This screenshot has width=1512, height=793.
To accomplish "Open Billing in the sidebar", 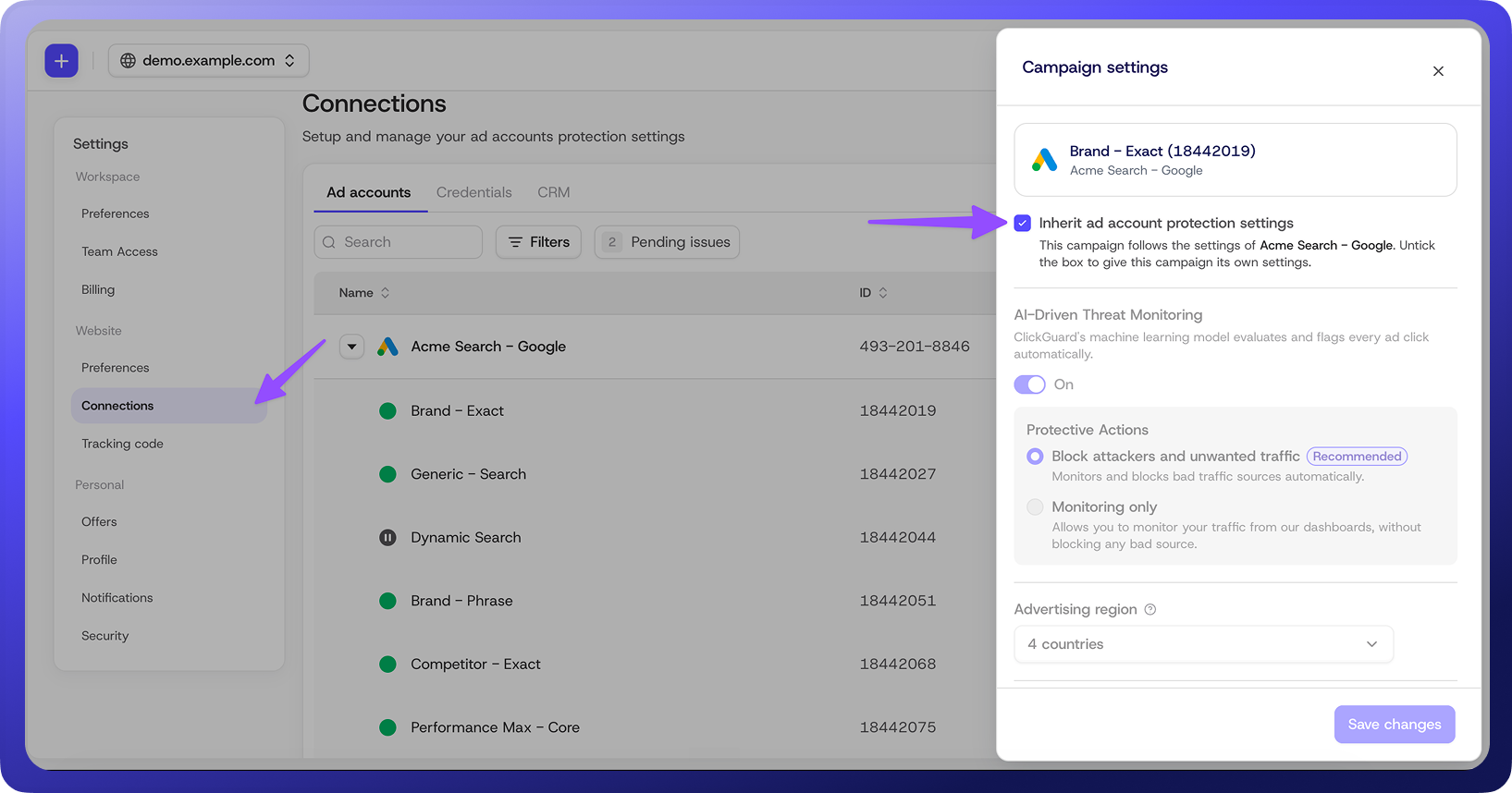I will [98, 289].
